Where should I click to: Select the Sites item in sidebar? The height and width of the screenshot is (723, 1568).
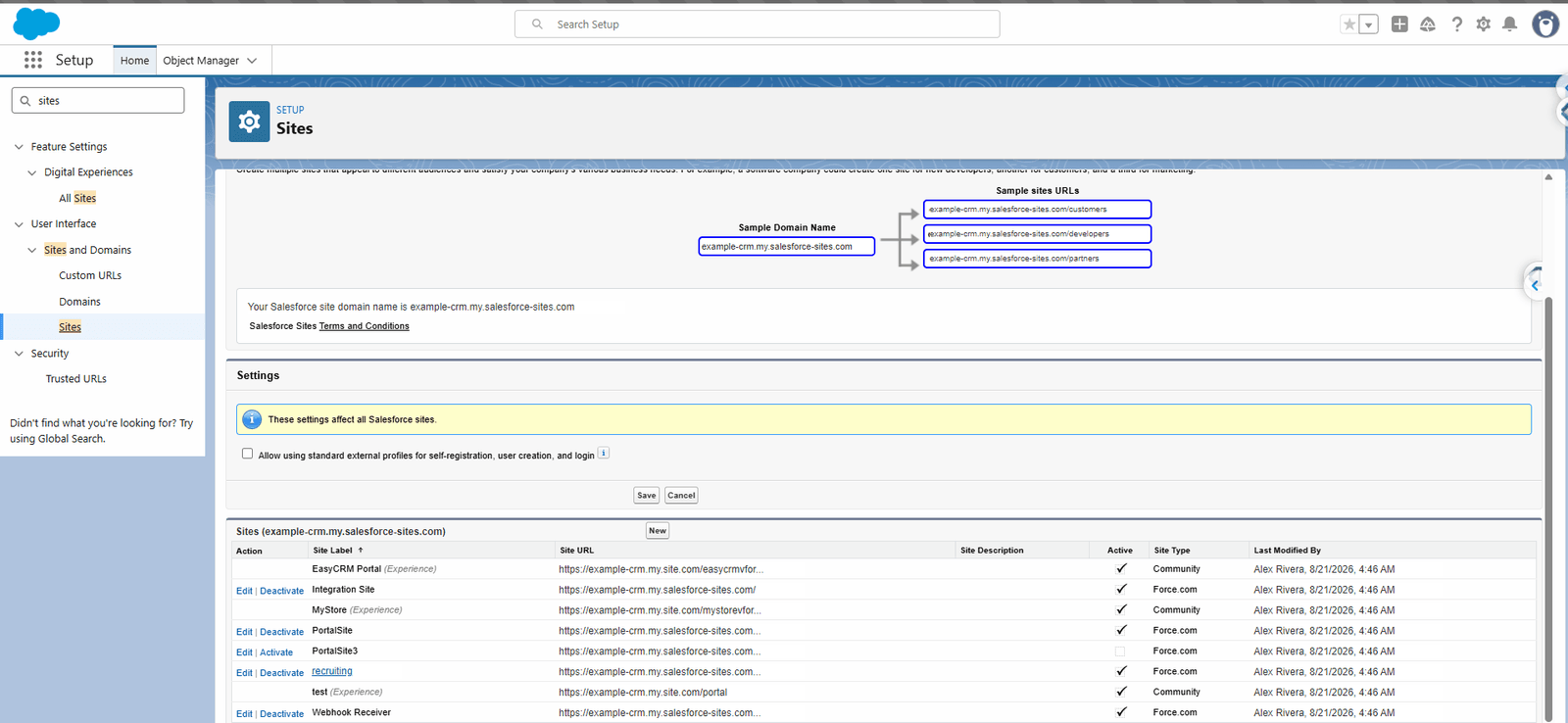(70, 327)
